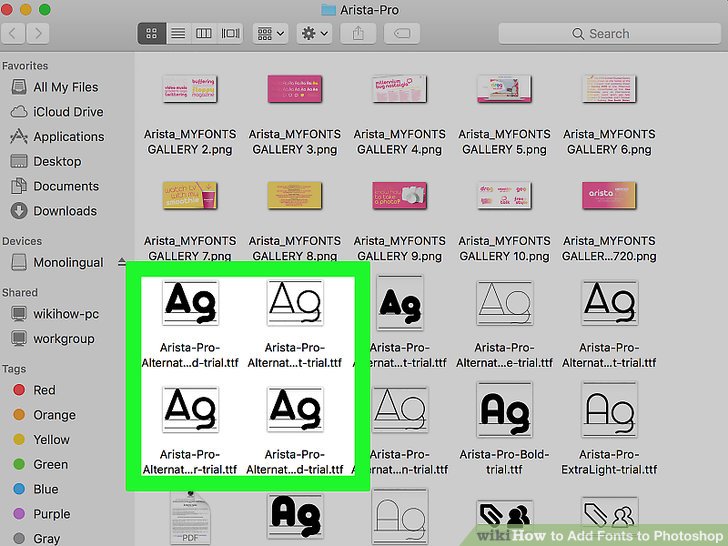This screenshot has width=728, height=546.
Task: Click into the Search field
Action: [x=610, y=33]
